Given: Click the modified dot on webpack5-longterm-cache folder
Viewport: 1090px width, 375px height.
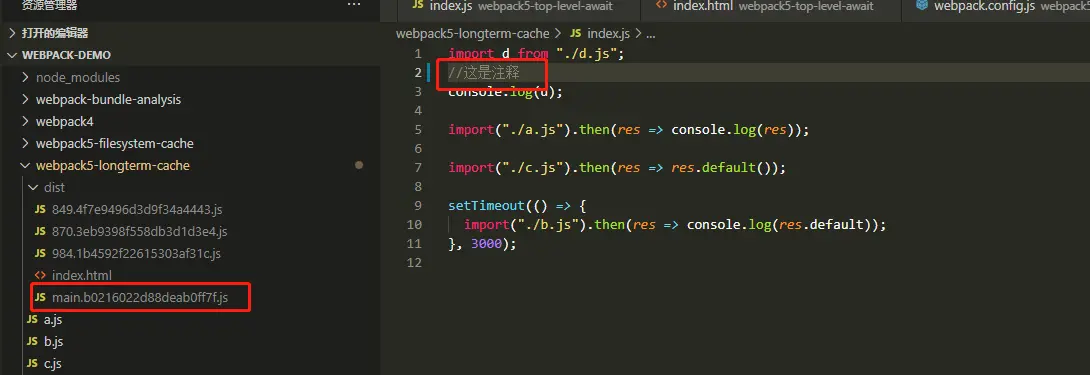Looking at the screenshot, I should pos(359,166).
